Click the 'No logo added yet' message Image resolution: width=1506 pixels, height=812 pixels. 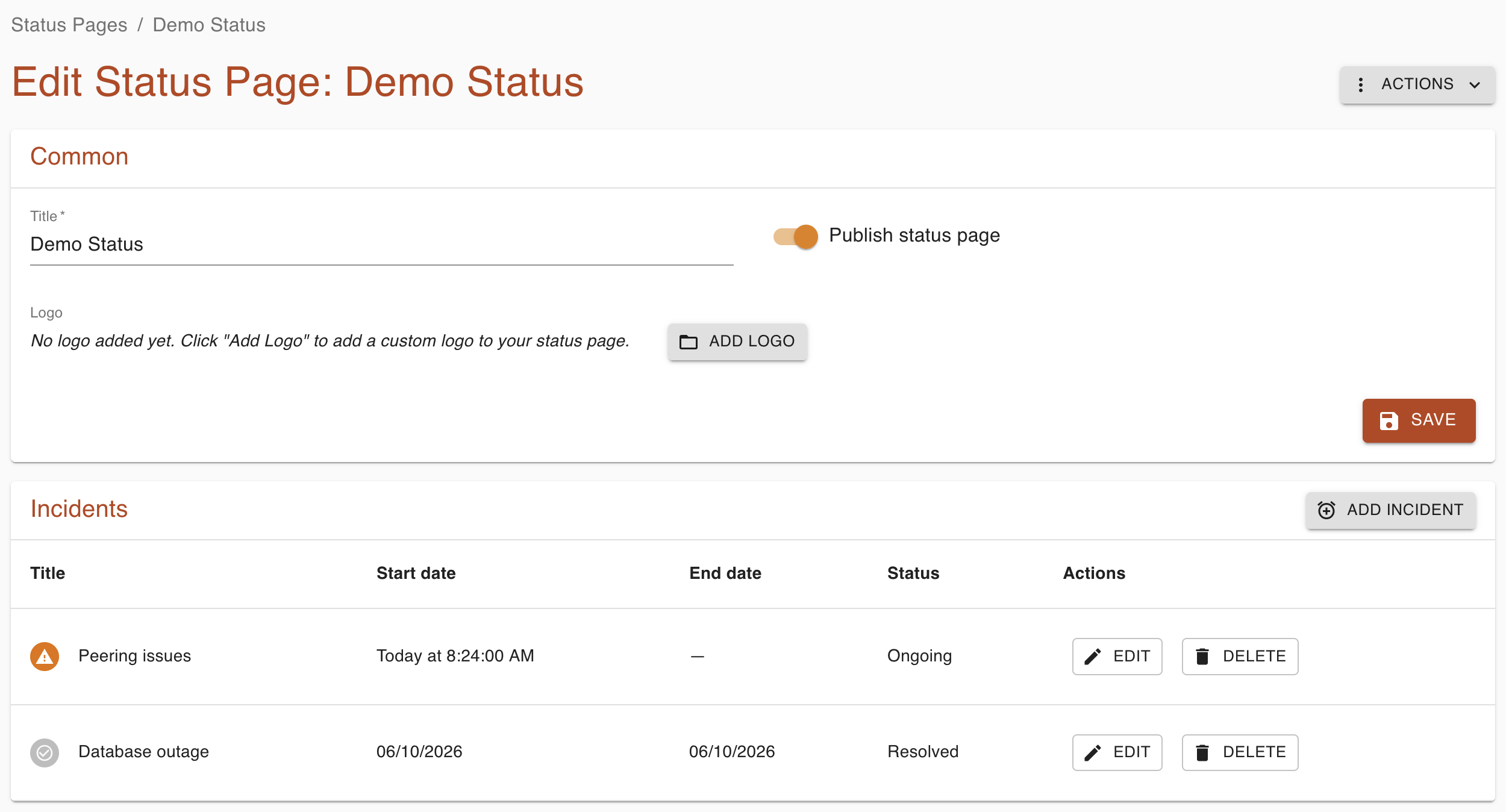pos(330,341)
